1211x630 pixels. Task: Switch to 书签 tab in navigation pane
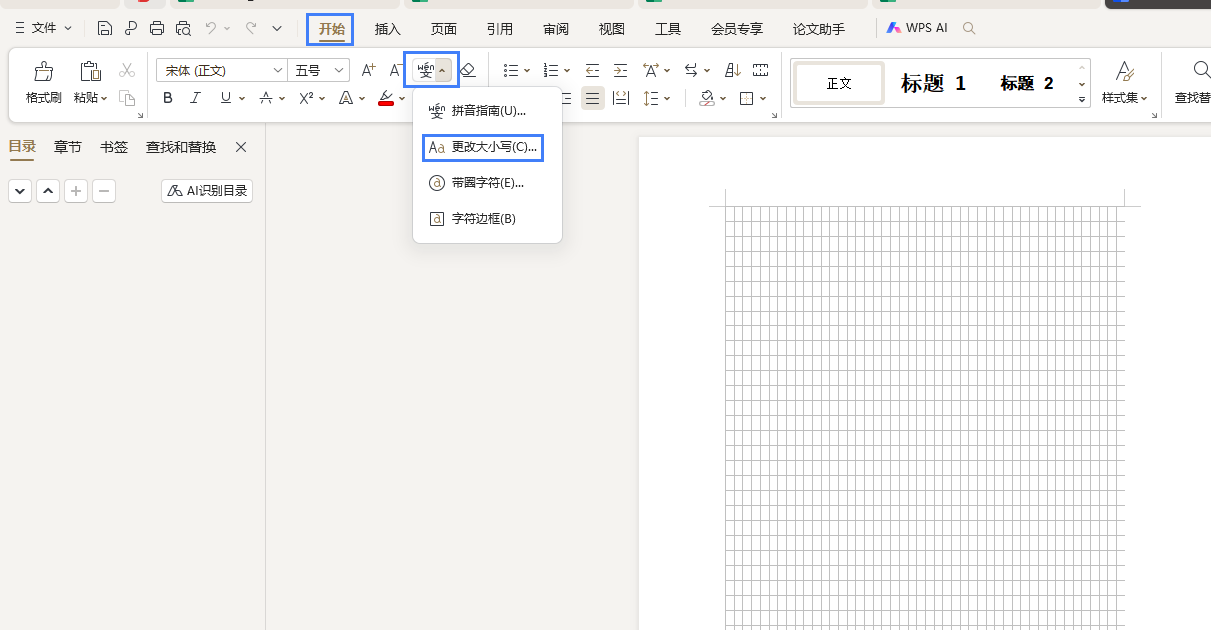pyautogui.click(x=114, y=147)
